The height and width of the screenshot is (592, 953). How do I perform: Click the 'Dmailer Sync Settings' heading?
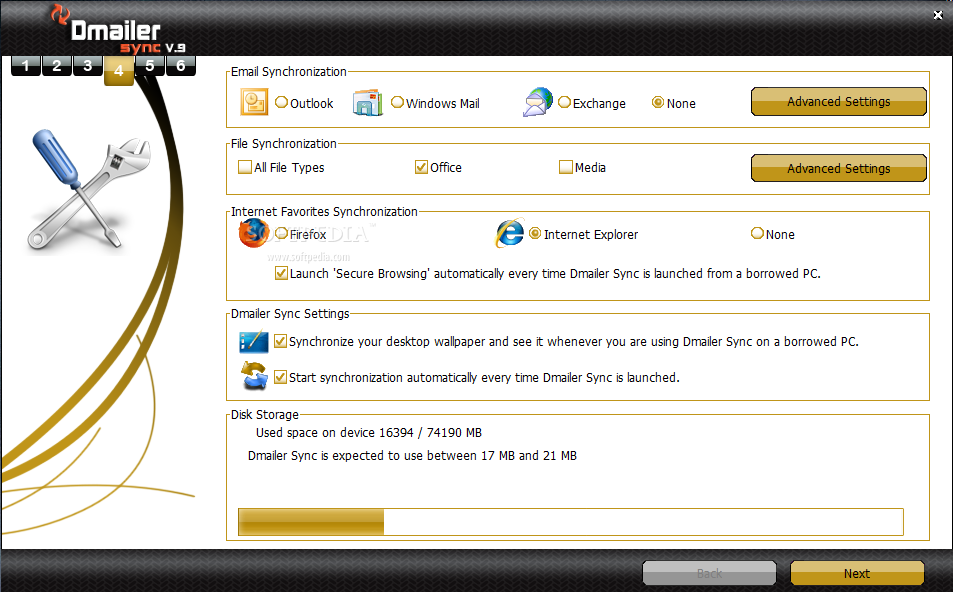pyautogui.click(x=290, y=314)
